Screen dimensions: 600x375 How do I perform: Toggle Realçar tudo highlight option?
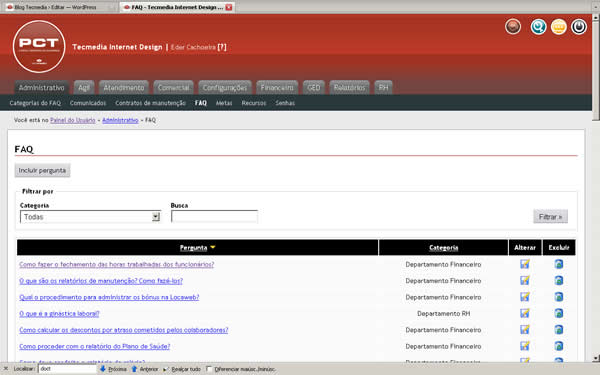pos(182,369)
